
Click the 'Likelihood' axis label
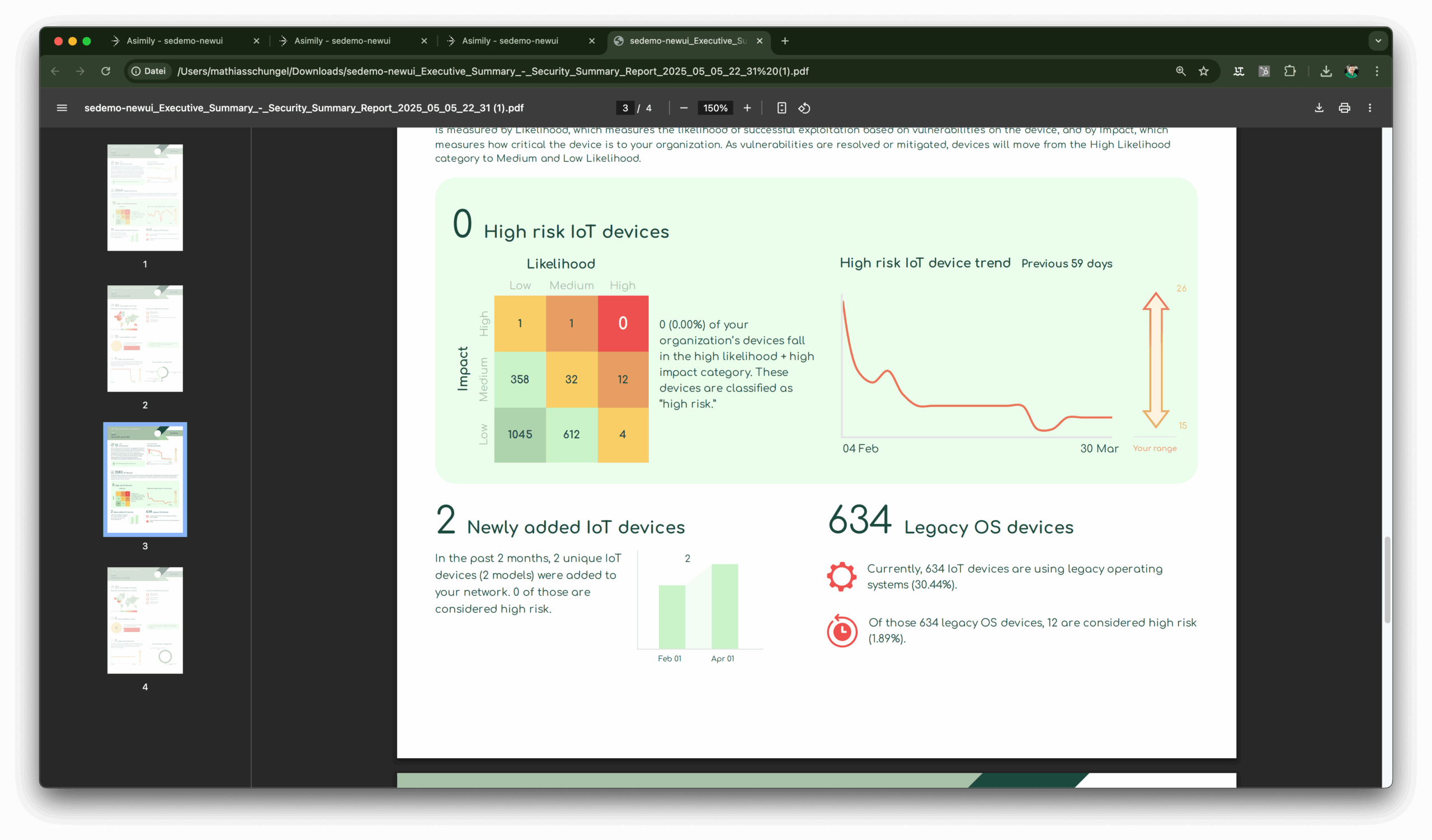point(561,264)
